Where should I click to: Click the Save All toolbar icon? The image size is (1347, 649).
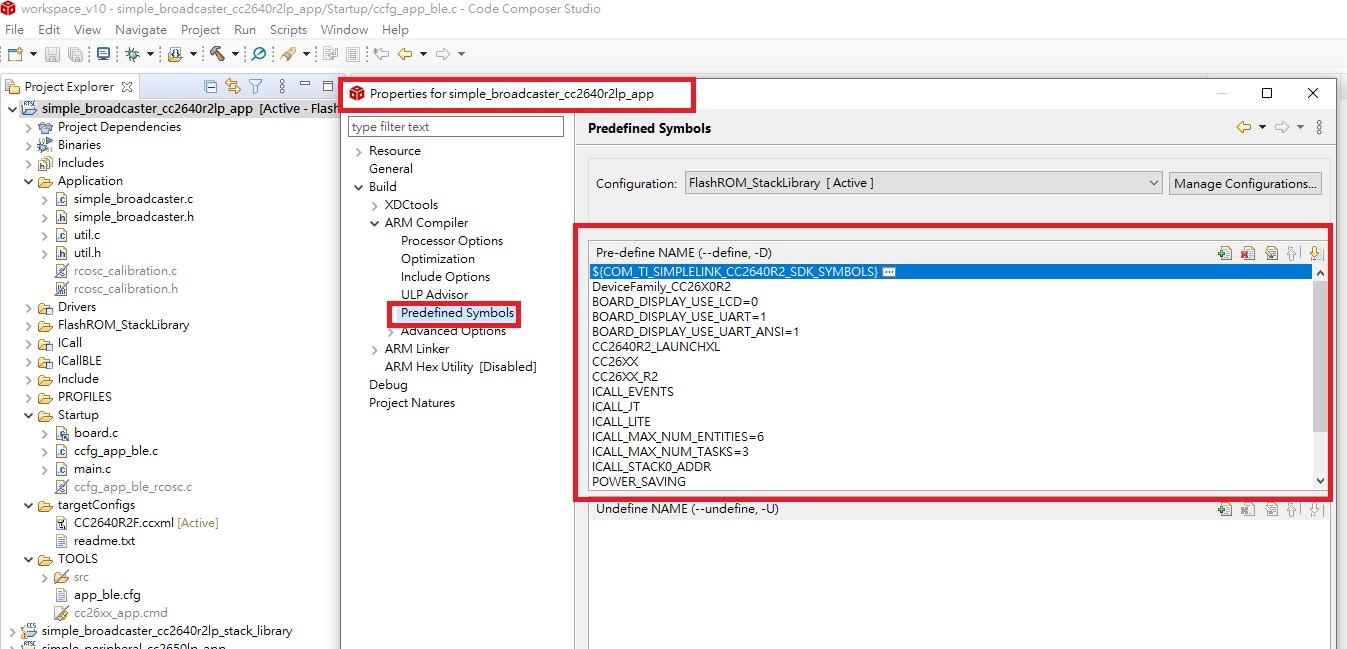[75, 54]
